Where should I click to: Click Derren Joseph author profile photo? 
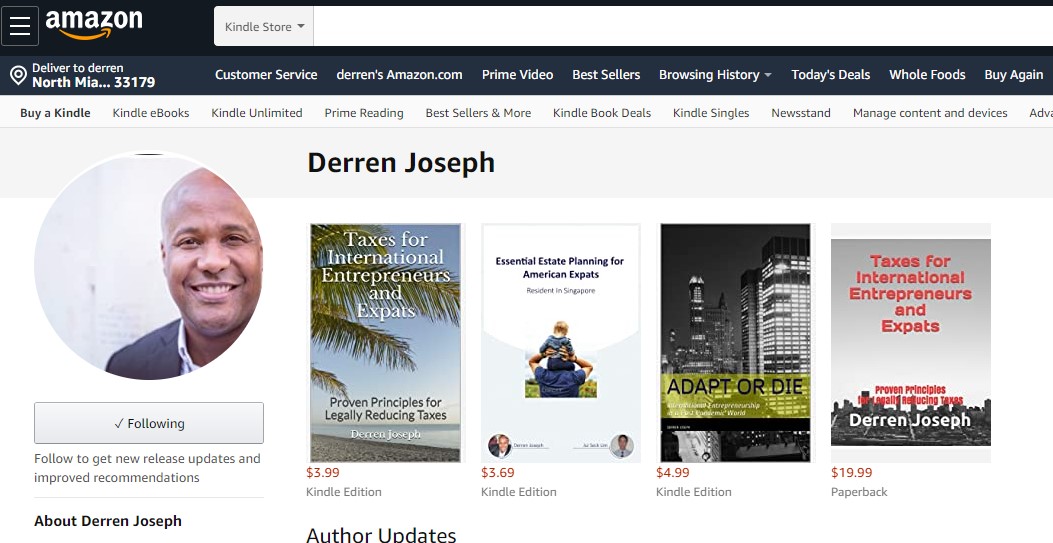(148, 266)
